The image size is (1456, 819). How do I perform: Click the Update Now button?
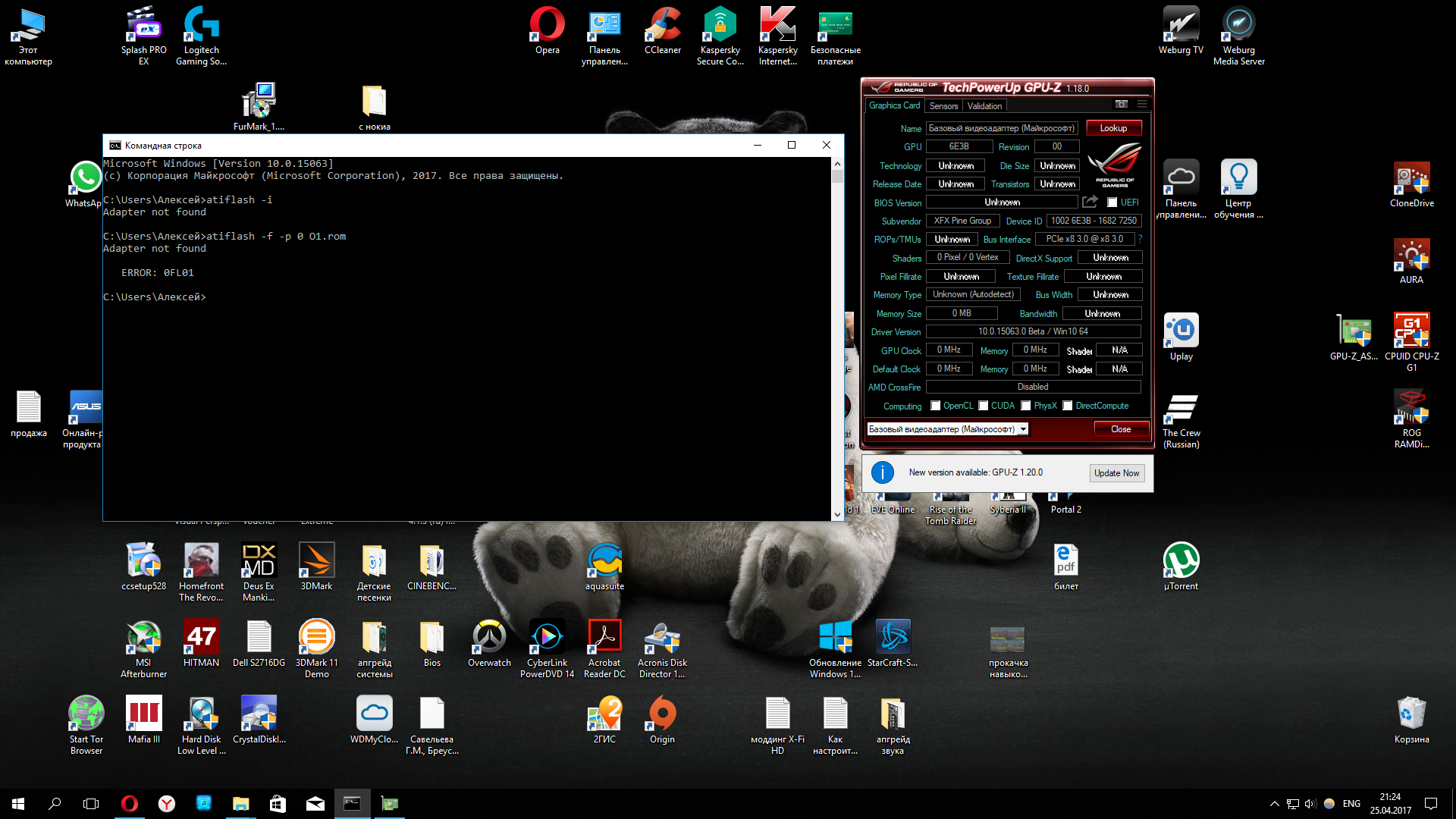coord(1116,473)
